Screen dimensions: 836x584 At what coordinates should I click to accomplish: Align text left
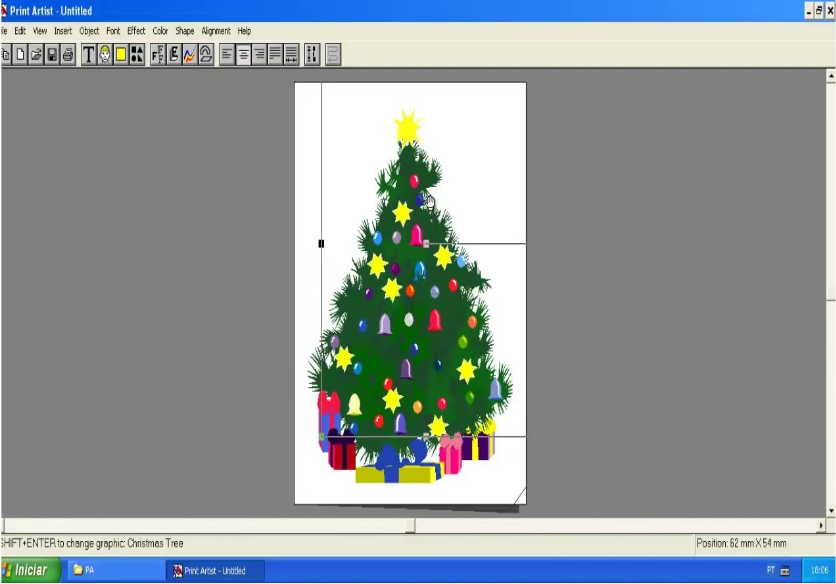click(227, 54)
